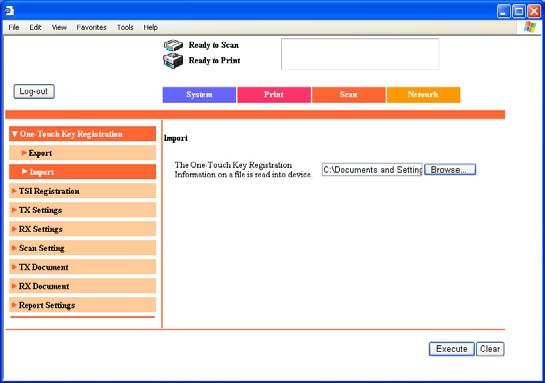Switch to the Print tab

click(274, 95)
